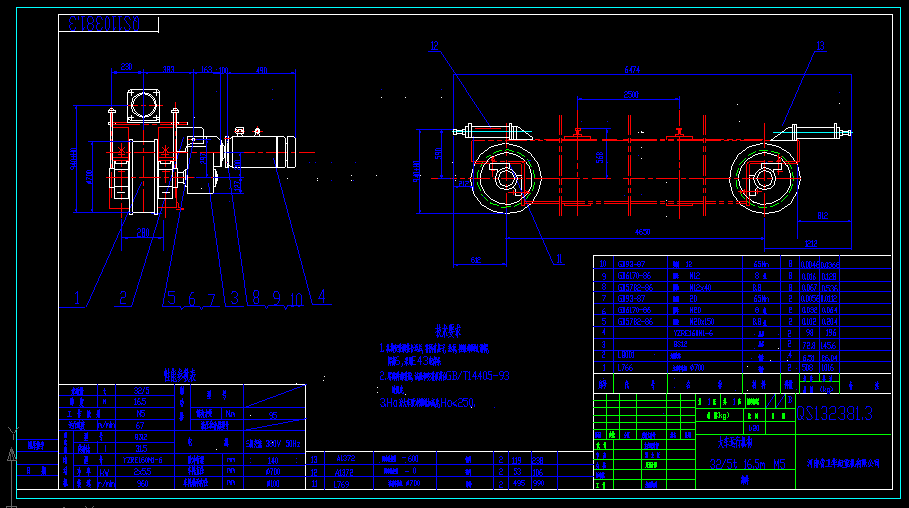This screenshot has width=909, height=508.
Task: Select the 2500 dimension text
Action: (630, 95)
